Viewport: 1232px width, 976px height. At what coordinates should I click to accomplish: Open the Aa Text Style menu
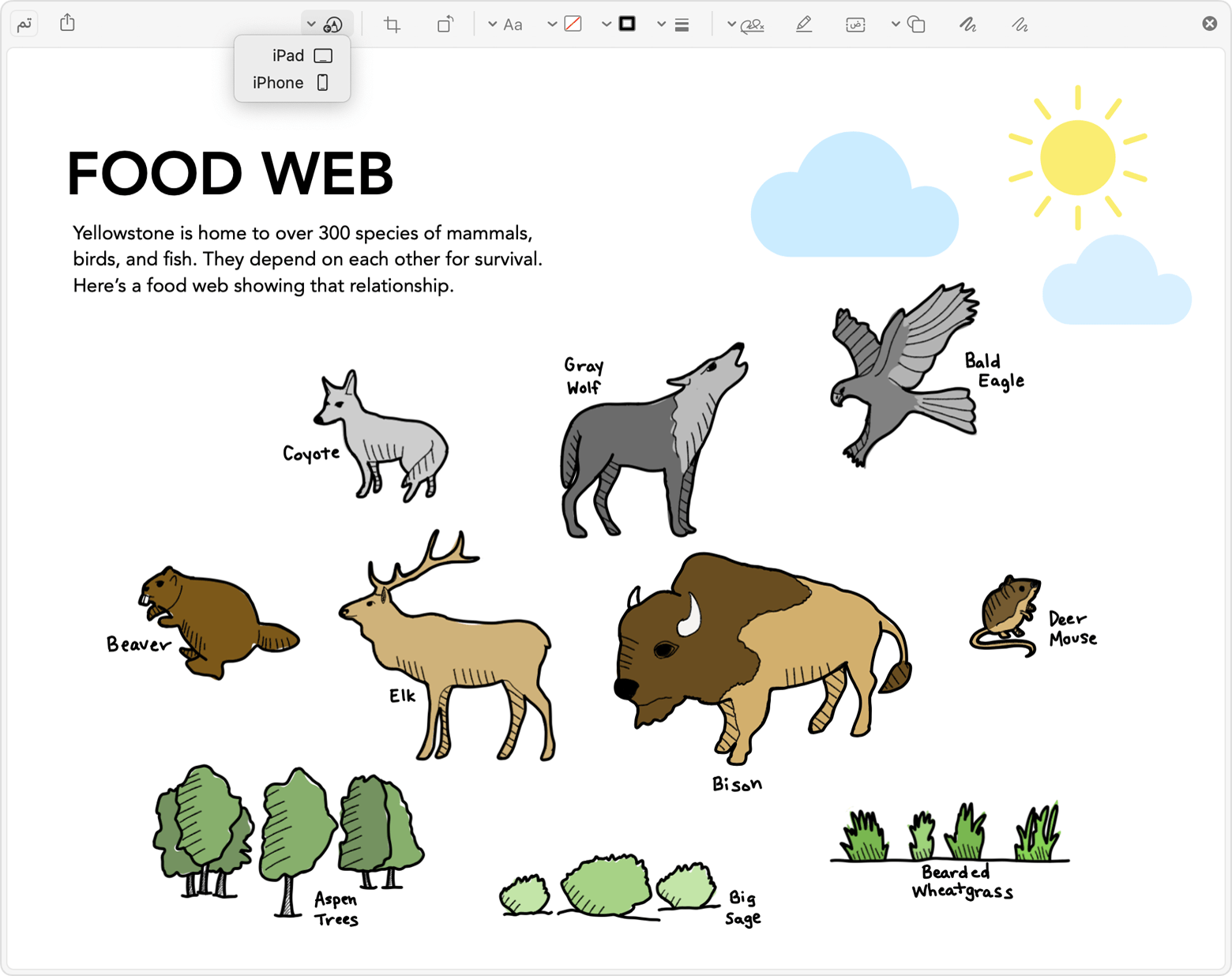point(505,24)
